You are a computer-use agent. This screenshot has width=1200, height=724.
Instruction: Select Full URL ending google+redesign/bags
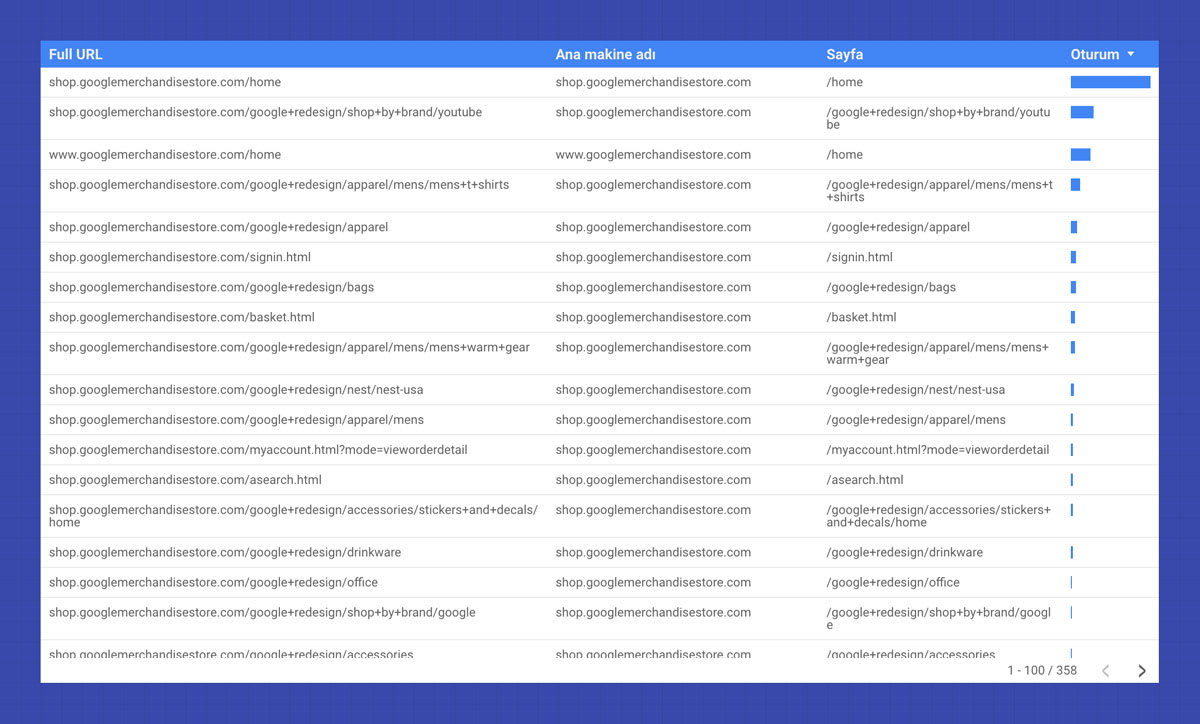coord(211,287)
